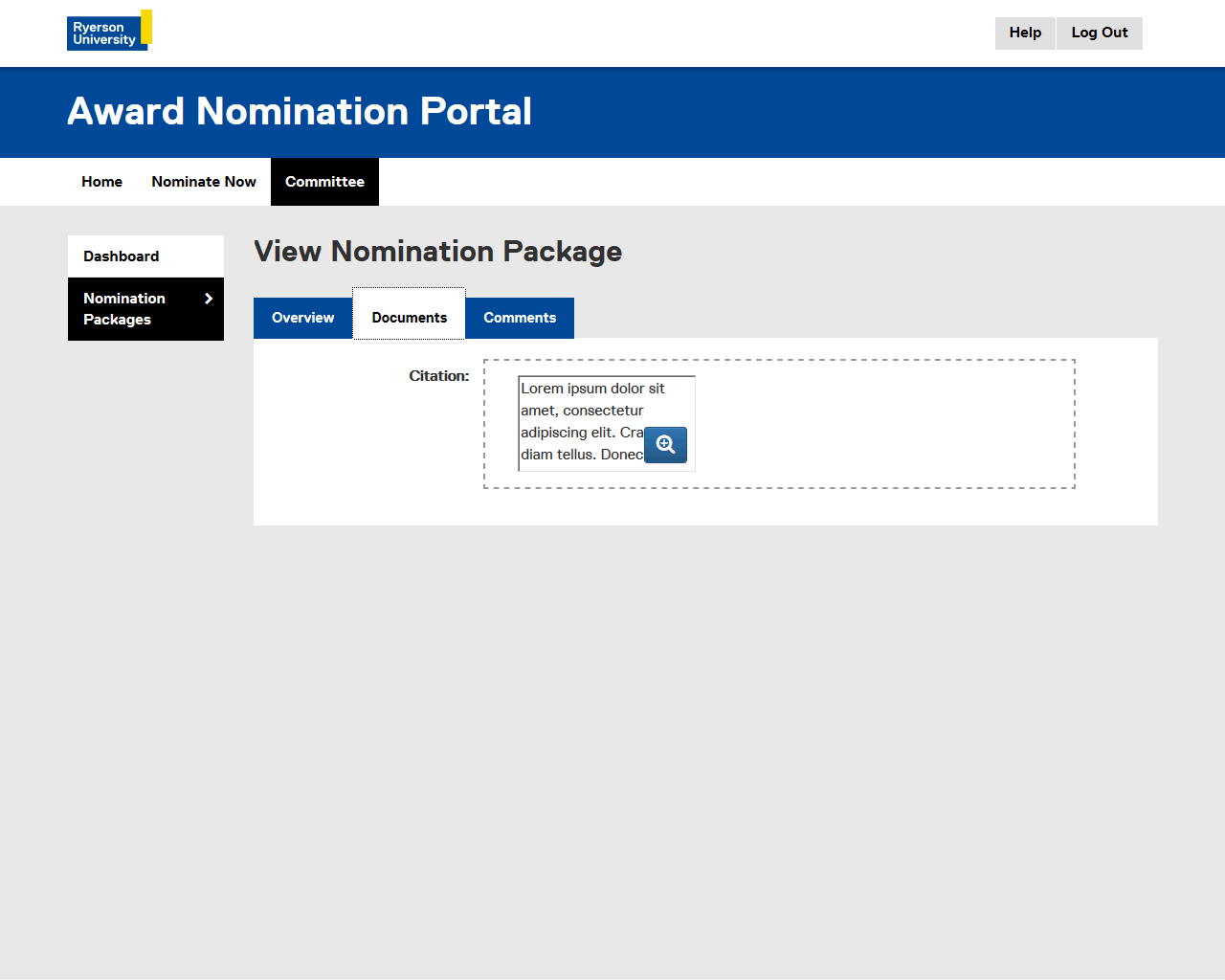Click empty space inside dashed citation box
This screenshot has height=980, width=1225.
(x=880, y=424)
